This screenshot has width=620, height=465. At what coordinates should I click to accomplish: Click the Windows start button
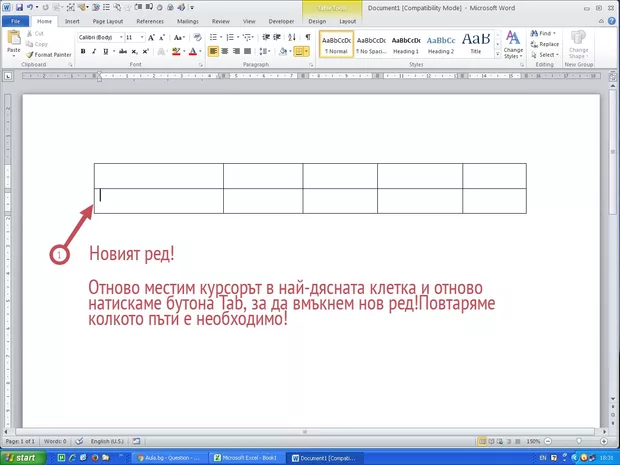[23, 458]
